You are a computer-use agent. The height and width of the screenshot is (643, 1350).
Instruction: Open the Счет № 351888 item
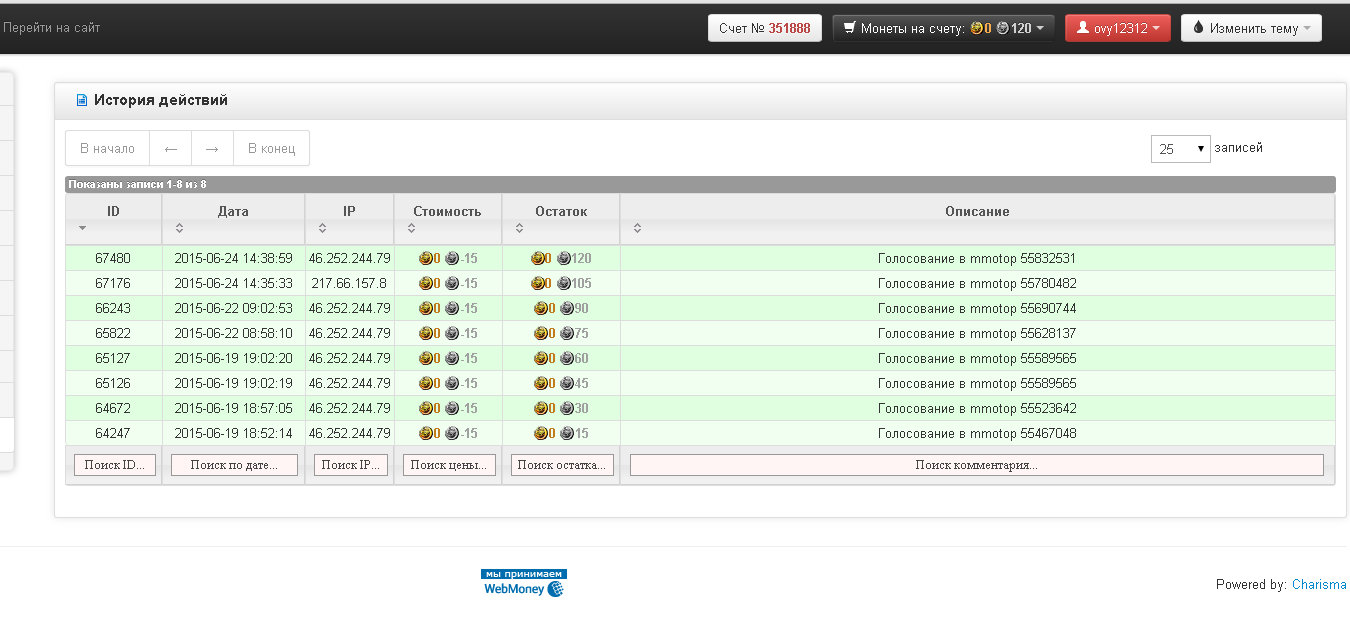tap(764, 28)
